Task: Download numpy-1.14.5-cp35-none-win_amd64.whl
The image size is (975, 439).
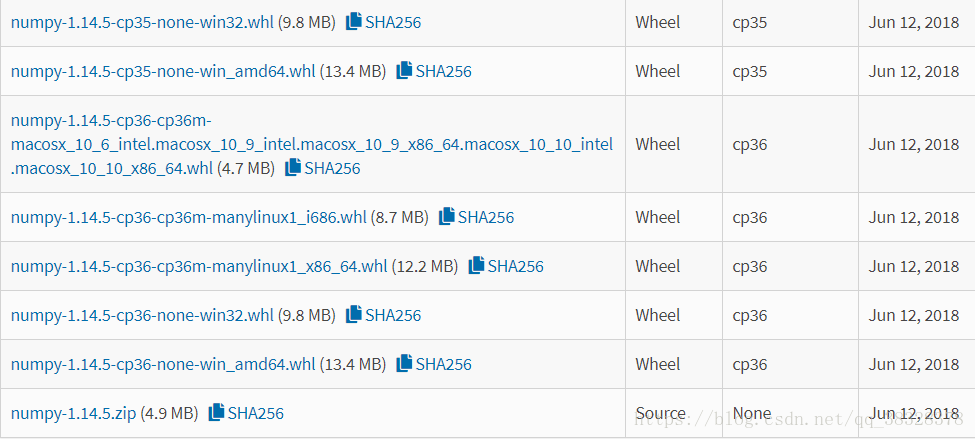Action: pos(163,71)
